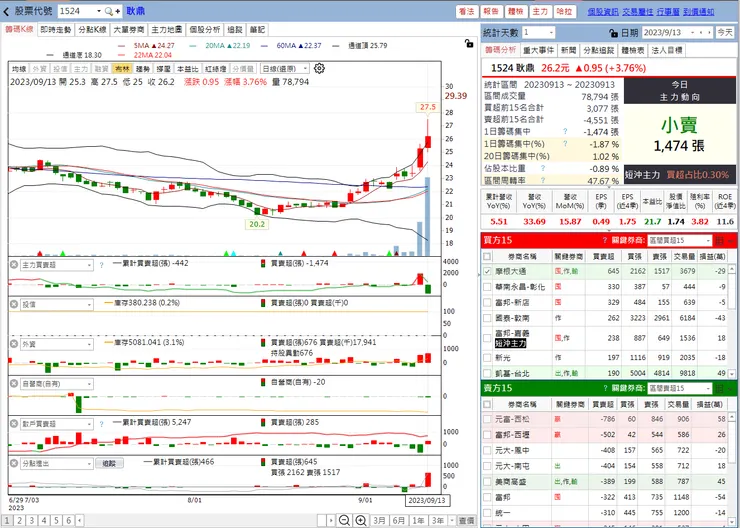Zoom out the K-line chart
Screen dimensions: 740x528
345,520
